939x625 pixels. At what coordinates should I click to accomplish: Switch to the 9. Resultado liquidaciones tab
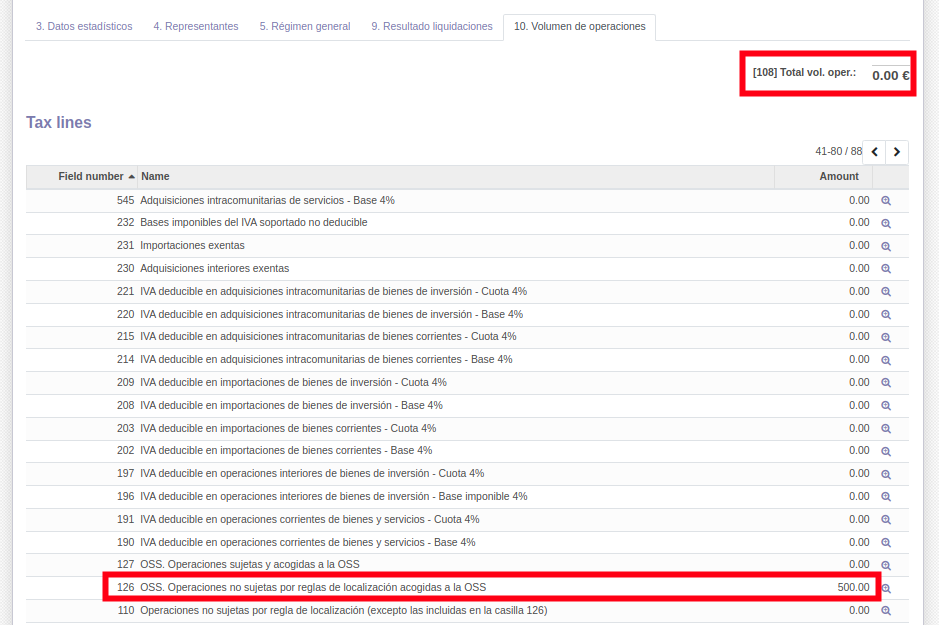[x=431, y=27]
